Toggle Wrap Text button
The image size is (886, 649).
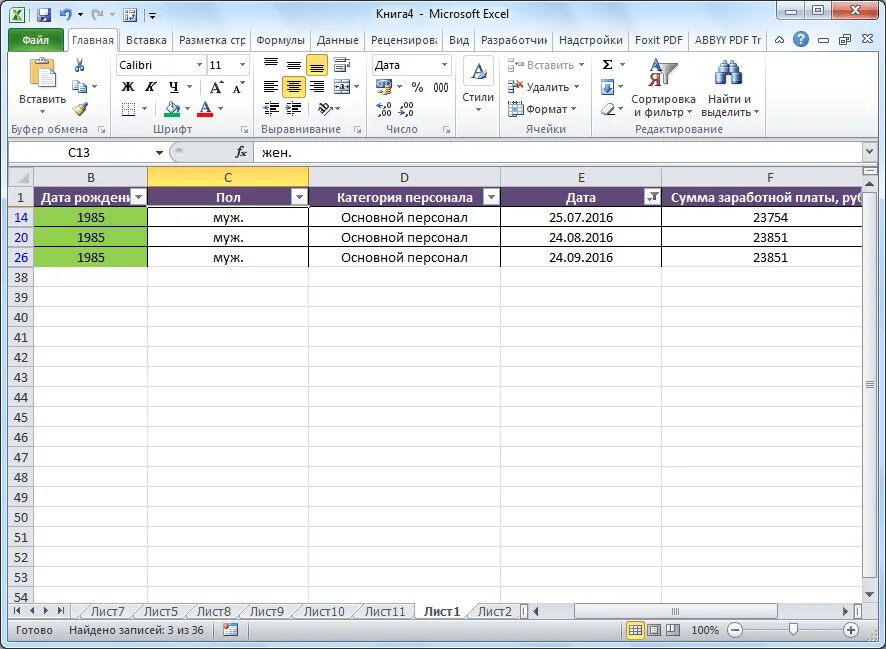[x=342, y=65]
